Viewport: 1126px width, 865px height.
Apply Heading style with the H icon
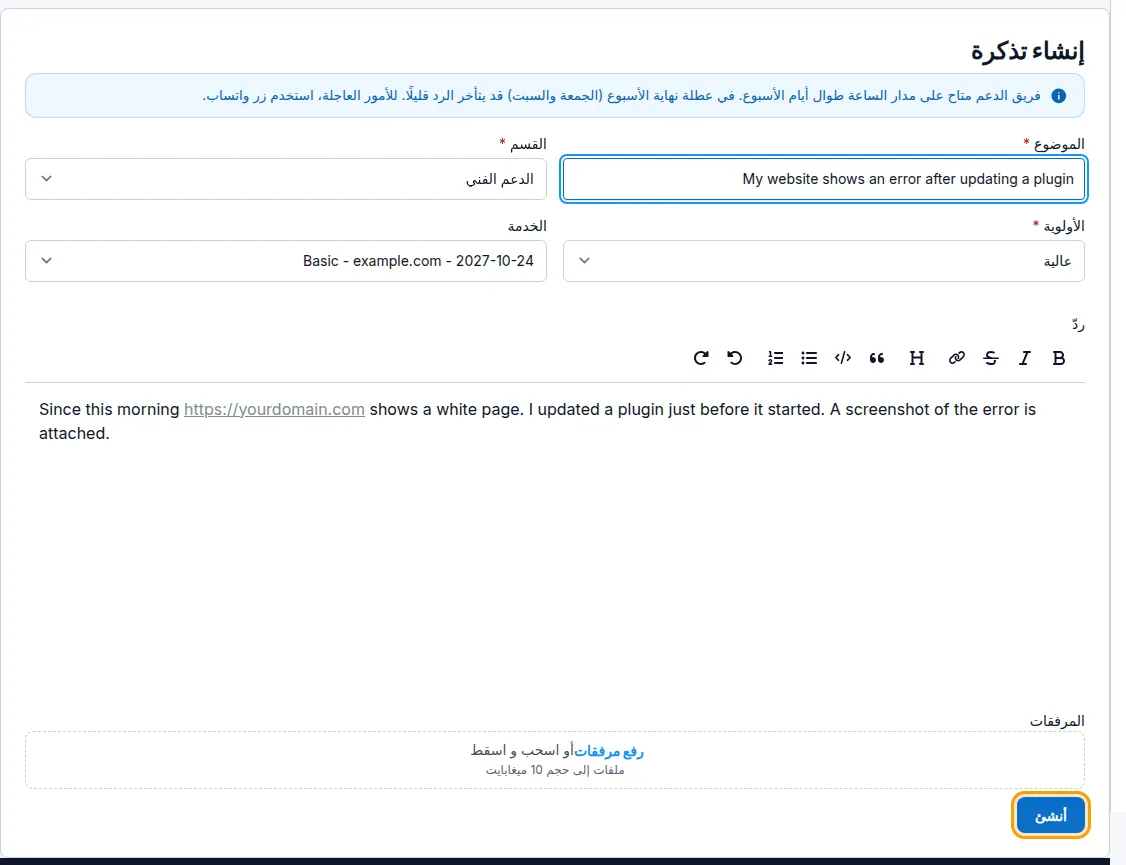point(916,358)
